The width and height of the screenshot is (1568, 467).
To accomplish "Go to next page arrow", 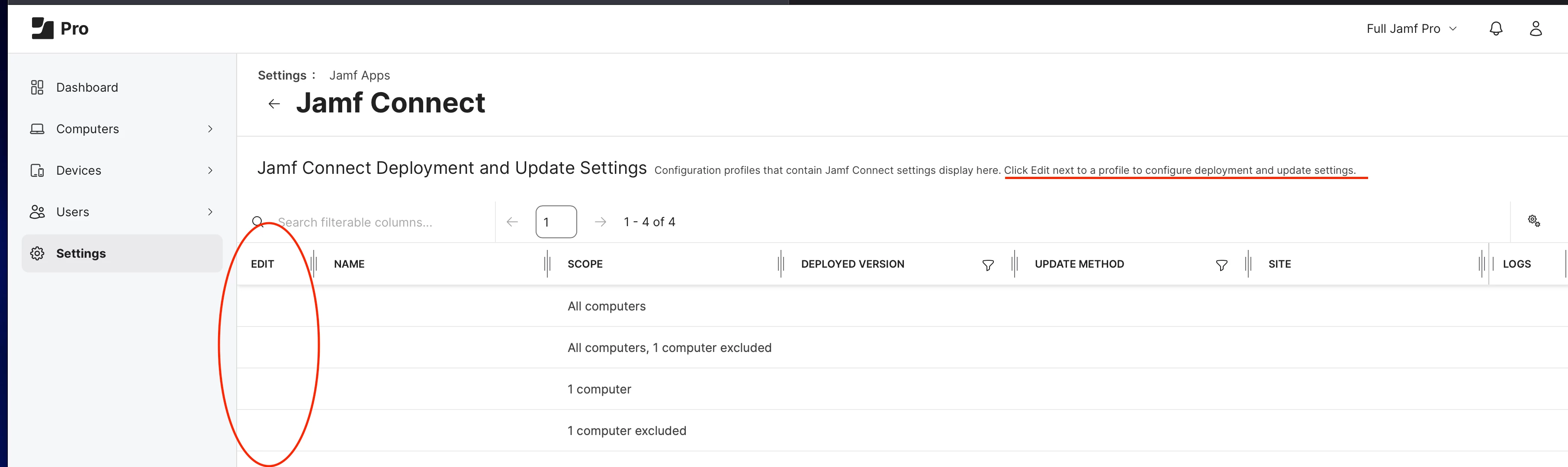I will click(600, 222).
